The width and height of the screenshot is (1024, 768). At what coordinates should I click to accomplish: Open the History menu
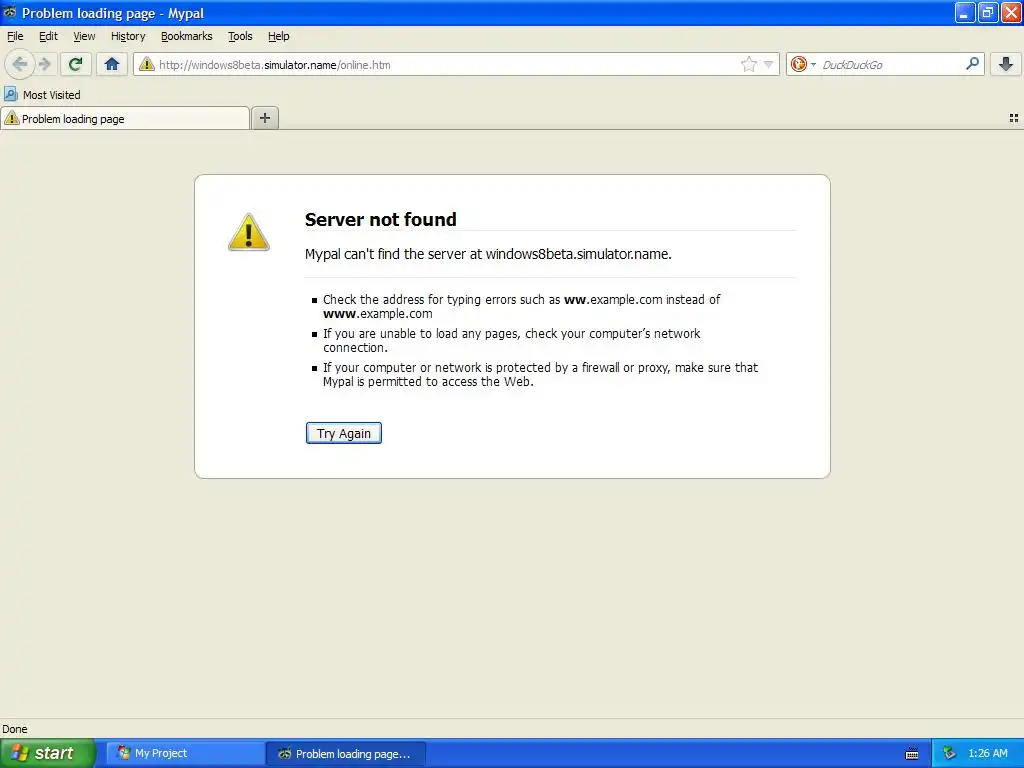[x=128, y=36]
